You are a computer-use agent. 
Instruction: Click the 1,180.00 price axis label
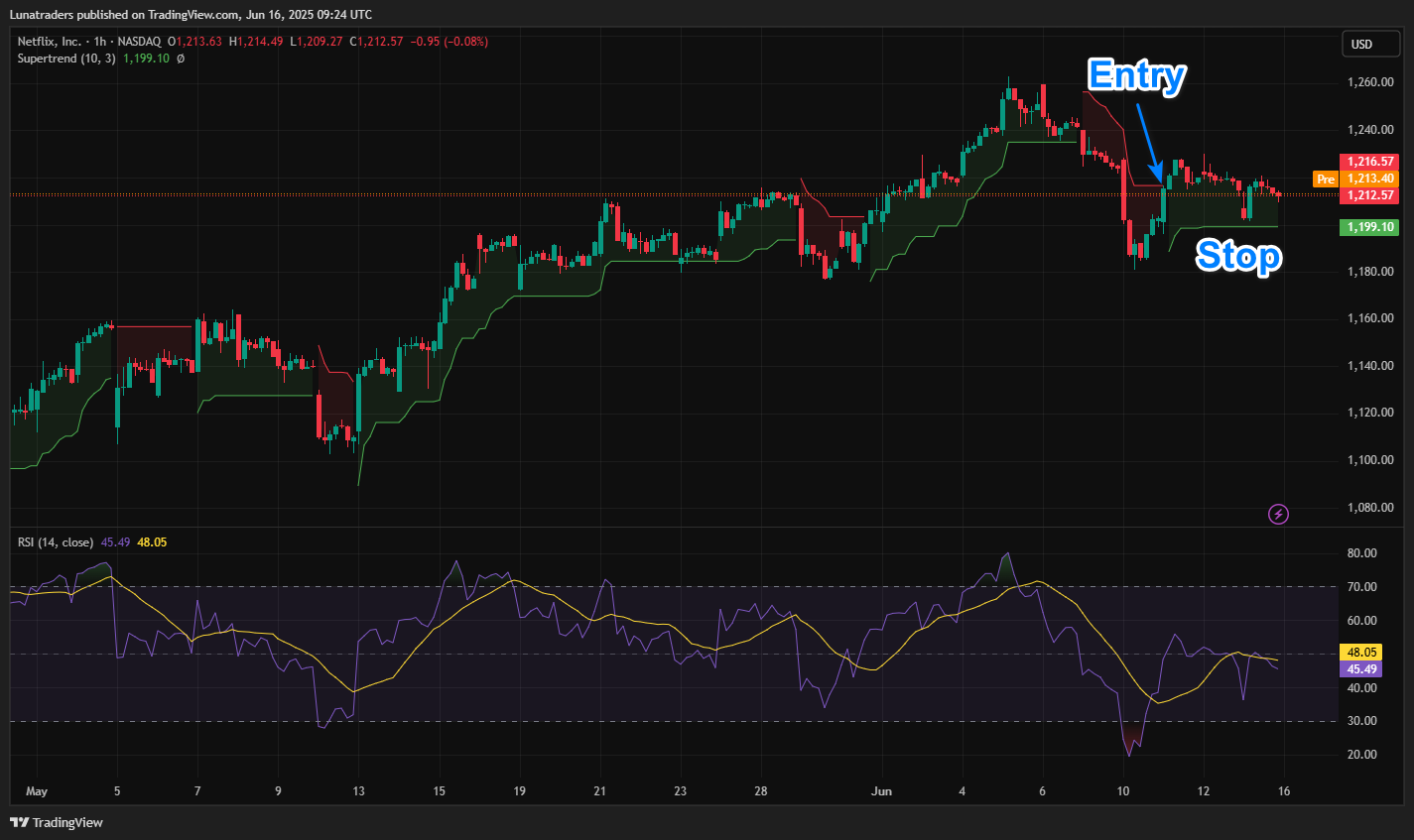pyautogui.click(x=1370, y=272)
